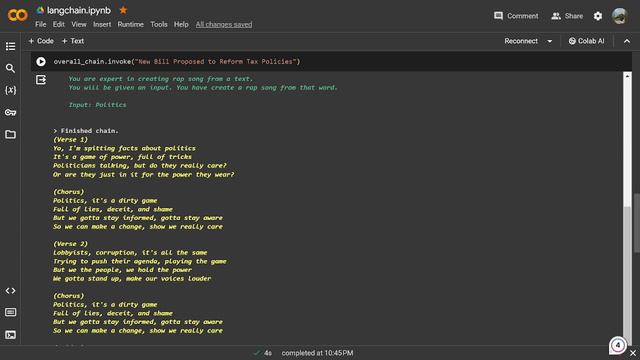Viewport: 640px width, 360px height.
Task: Click the '> Finished chain.' output line
Action: (86, 131)
